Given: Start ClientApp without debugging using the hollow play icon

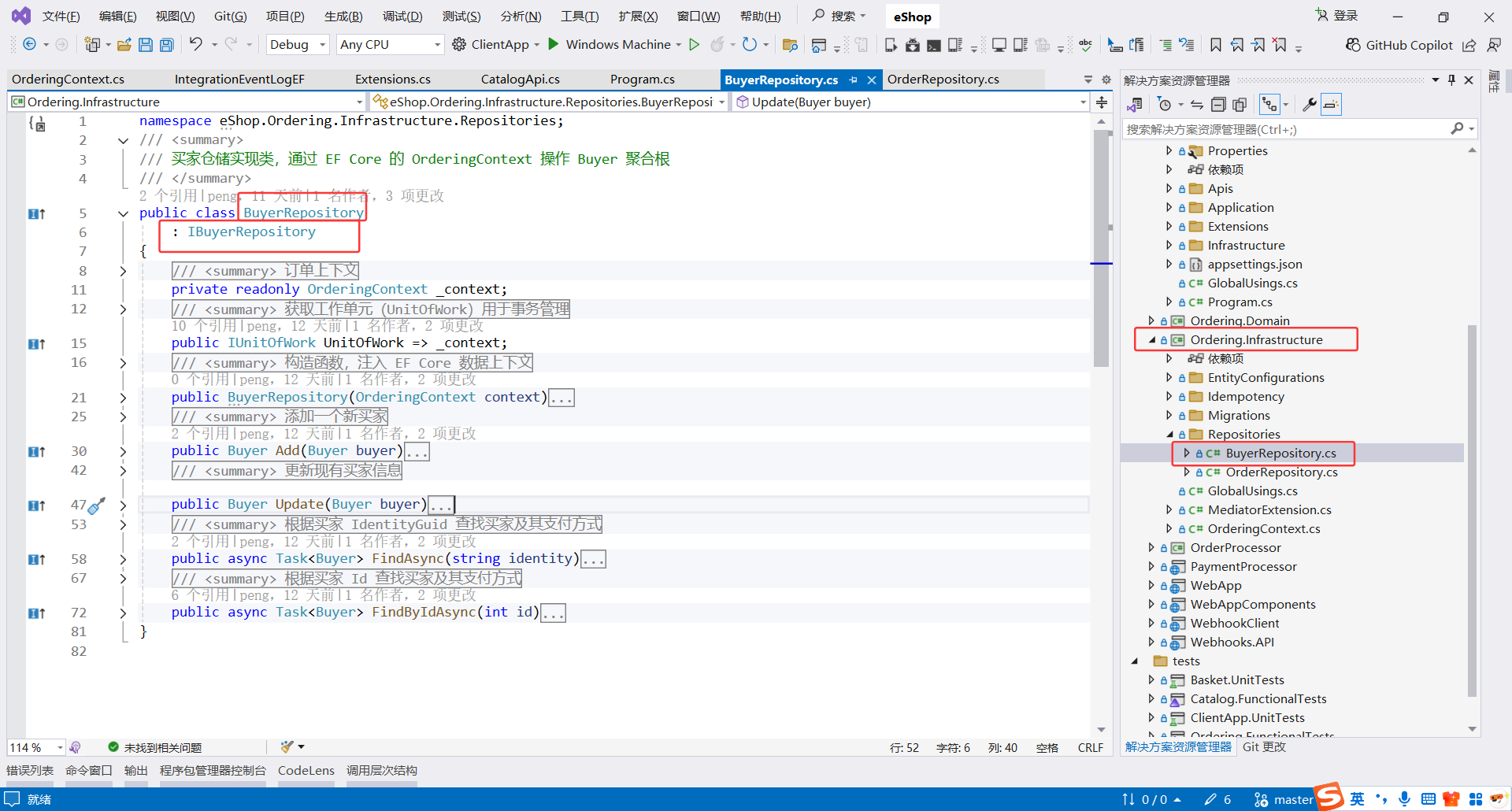Looking at the screenshot, I should (x=695, y=45).
